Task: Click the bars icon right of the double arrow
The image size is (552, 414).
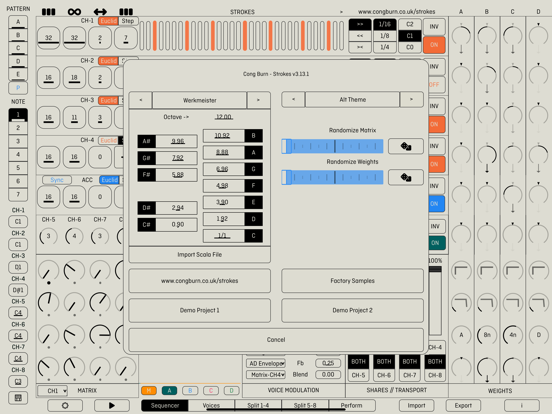Action: coord(126,12)
